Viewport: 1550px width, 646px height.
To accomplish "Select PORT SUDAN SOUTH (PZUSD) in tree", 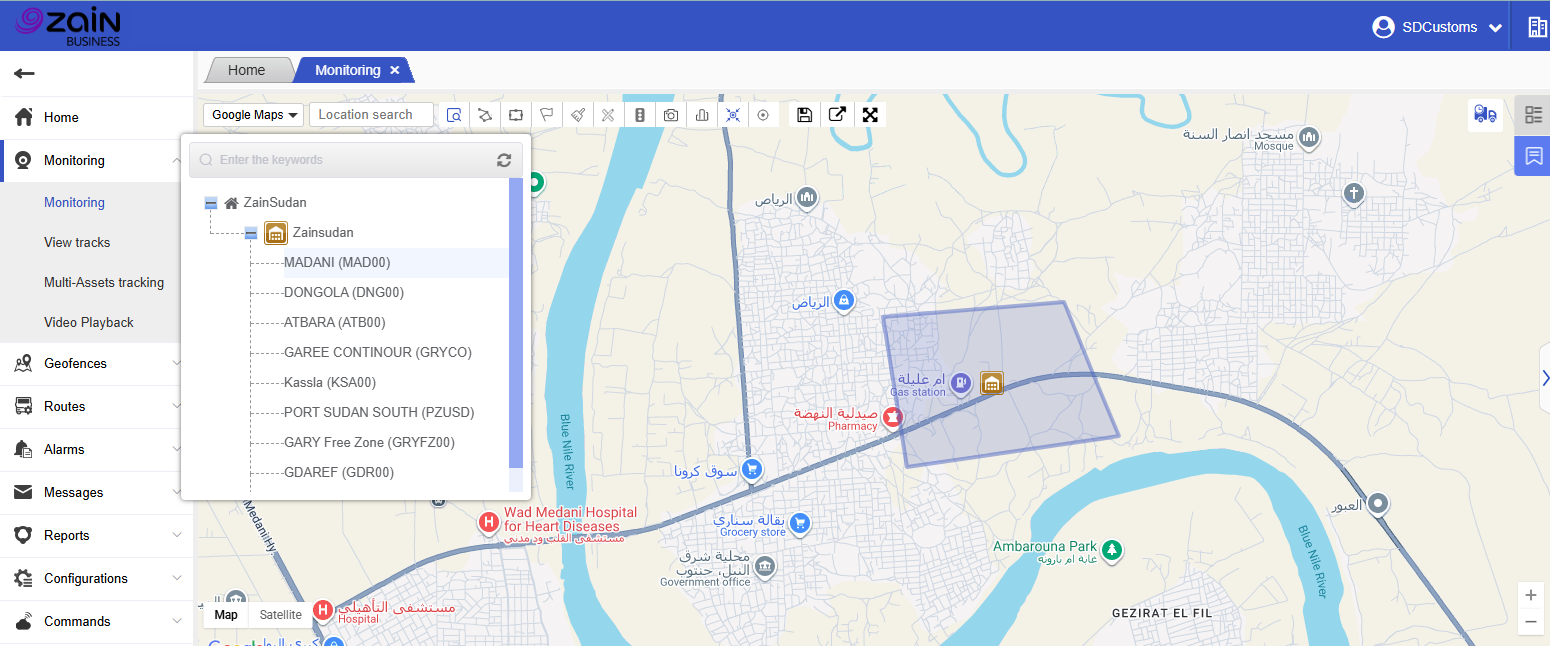I will (x=379, y=412).
